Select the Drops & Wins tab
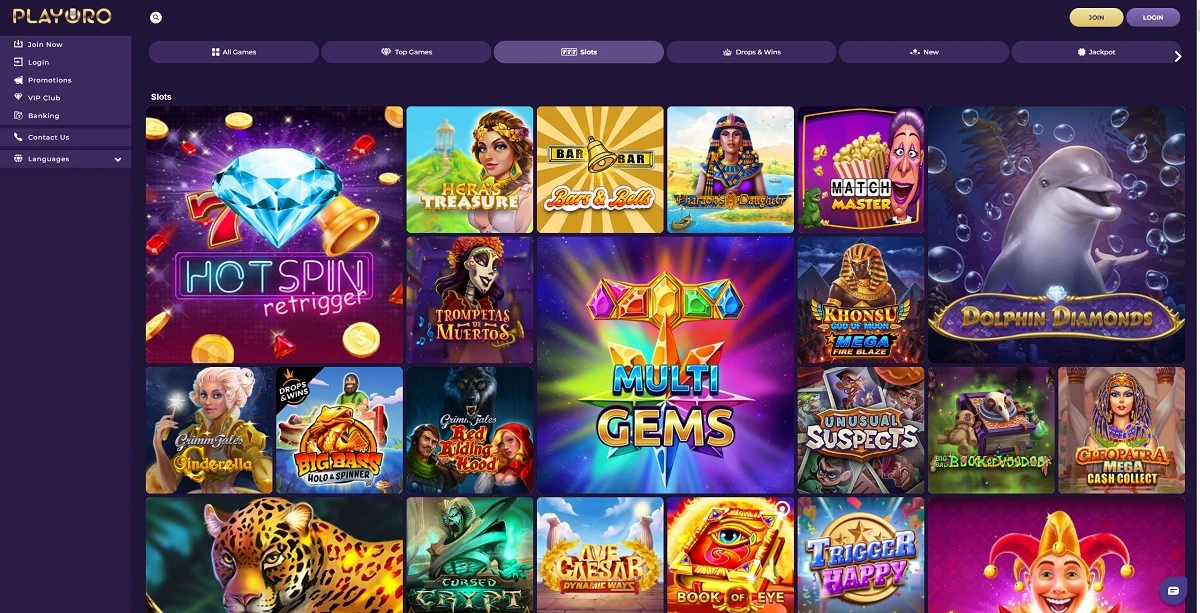This screenshot has height=613, width=1200. pyautogui.click(x=751, y=52)
